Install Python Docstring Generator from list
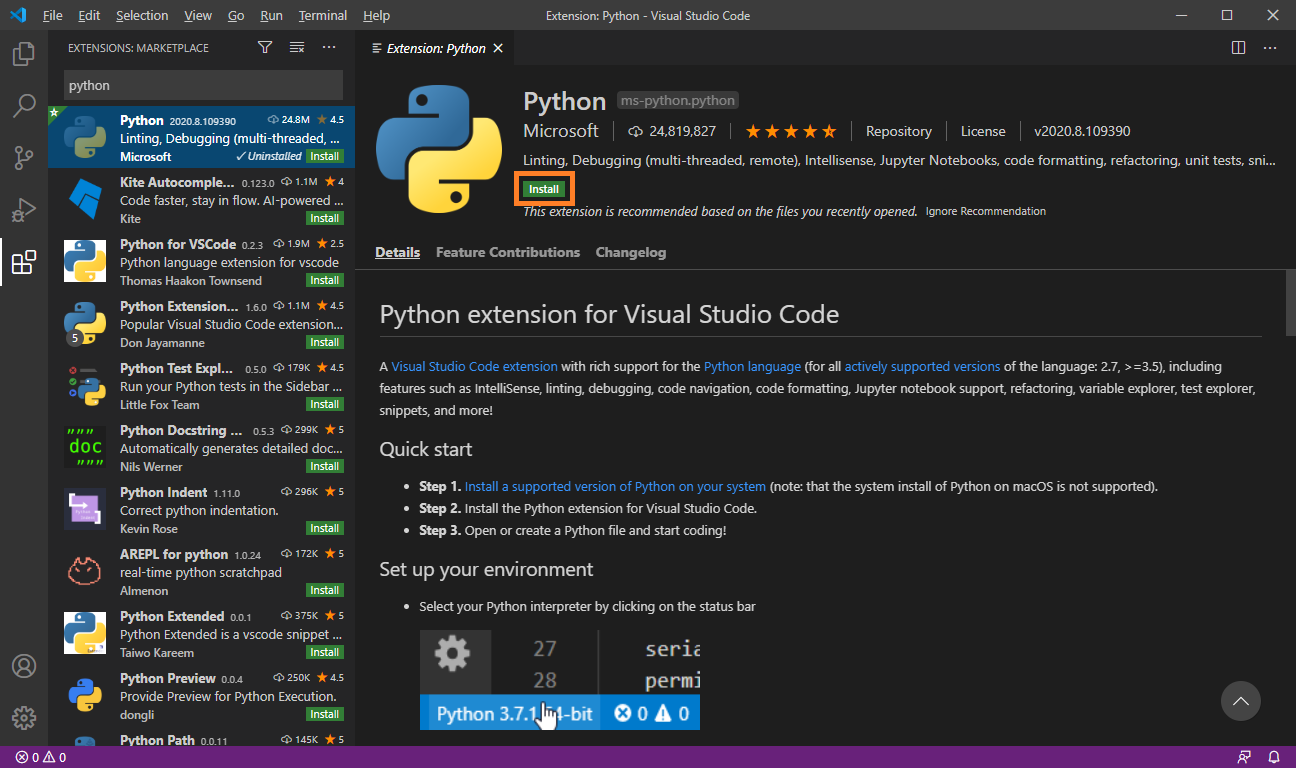The image size is (1296, 768). (325, 466)
